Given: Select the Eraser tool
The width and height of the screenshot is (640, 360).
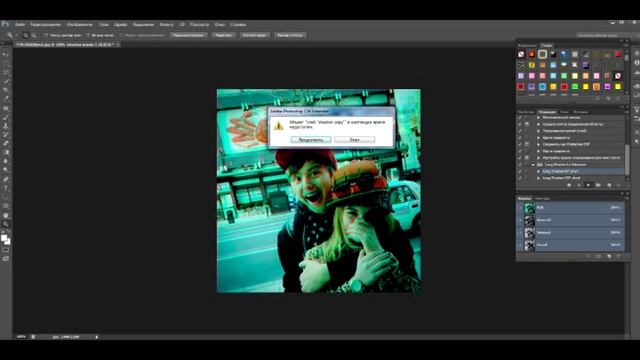Looking at the screenshot, I should pyautogui.click(x=6, y=143).
